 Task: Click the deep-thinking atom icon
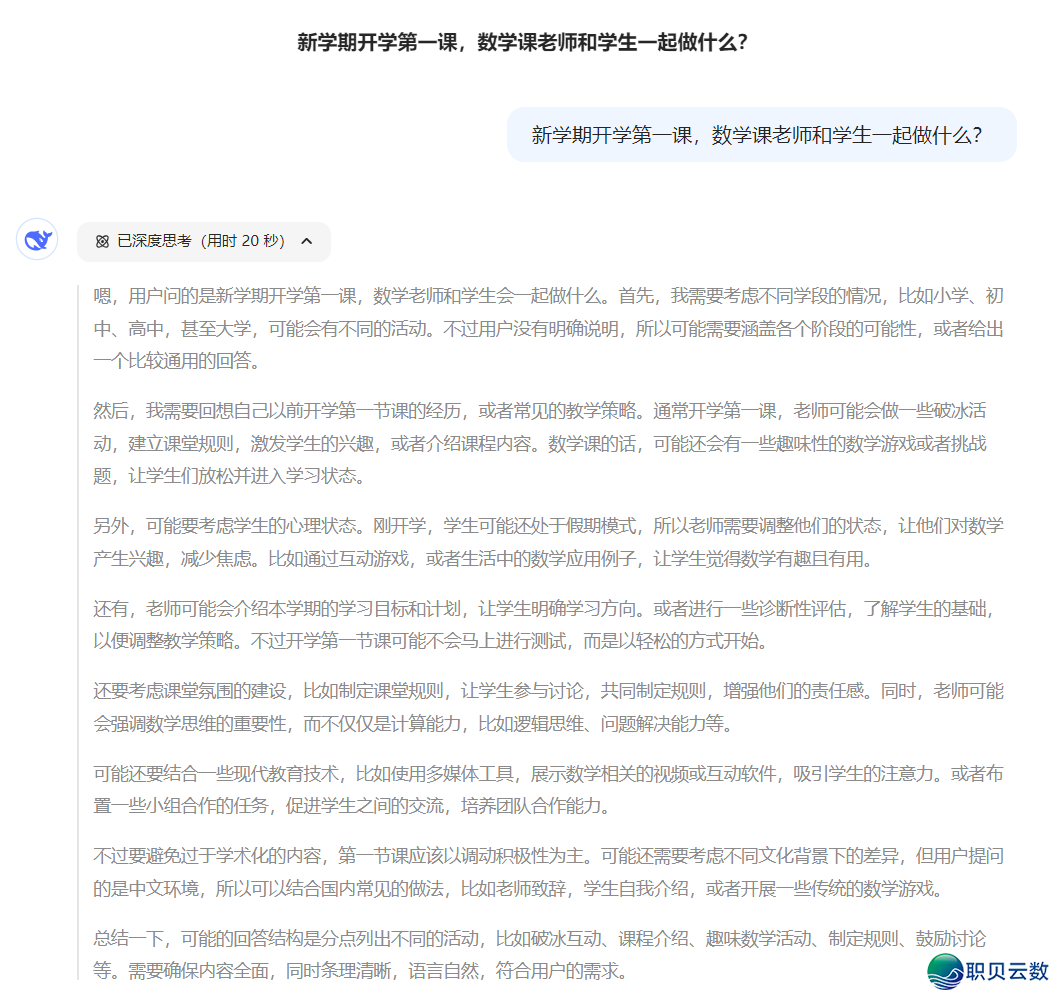click(x=102, y=241)
